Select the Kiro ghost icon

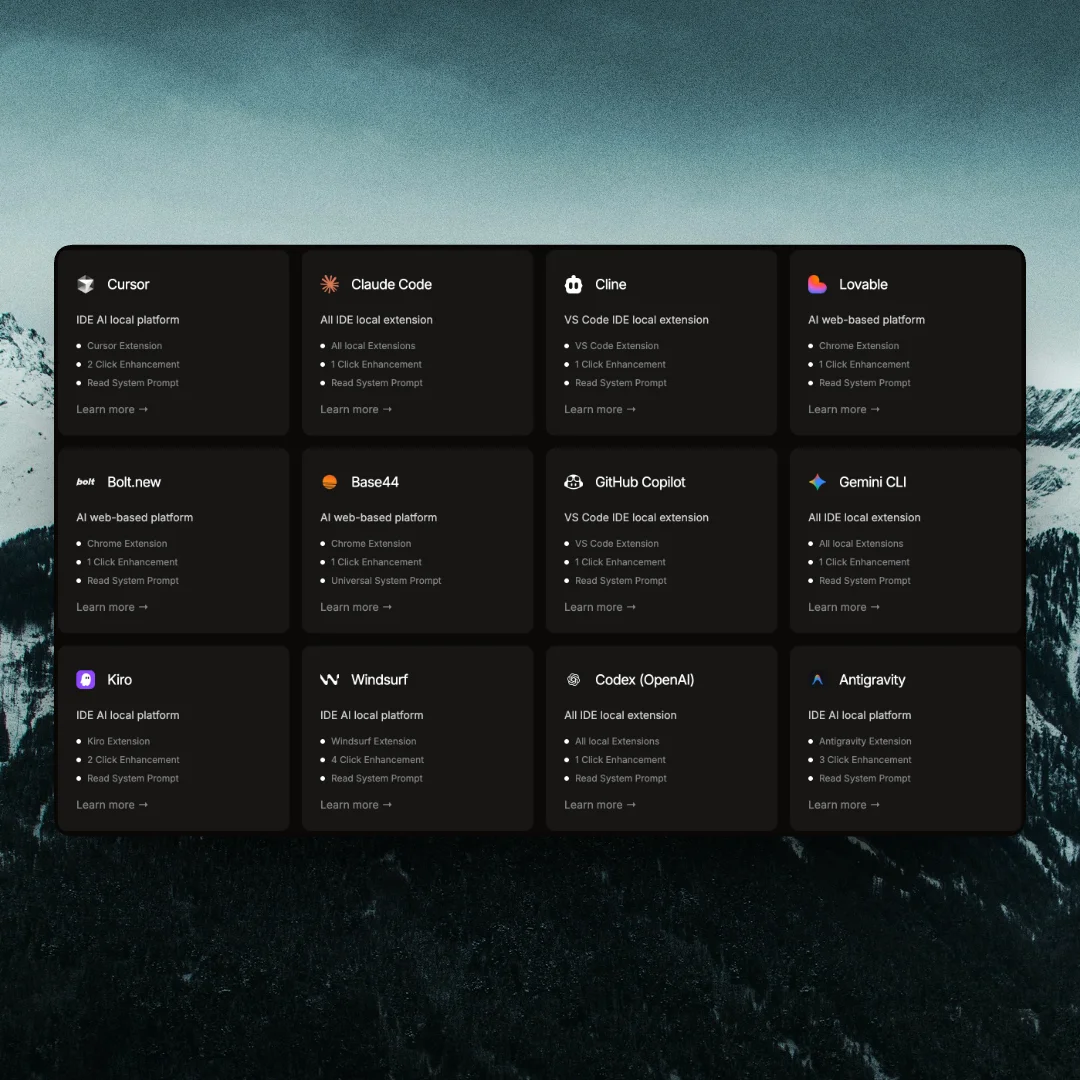(85, 679)
